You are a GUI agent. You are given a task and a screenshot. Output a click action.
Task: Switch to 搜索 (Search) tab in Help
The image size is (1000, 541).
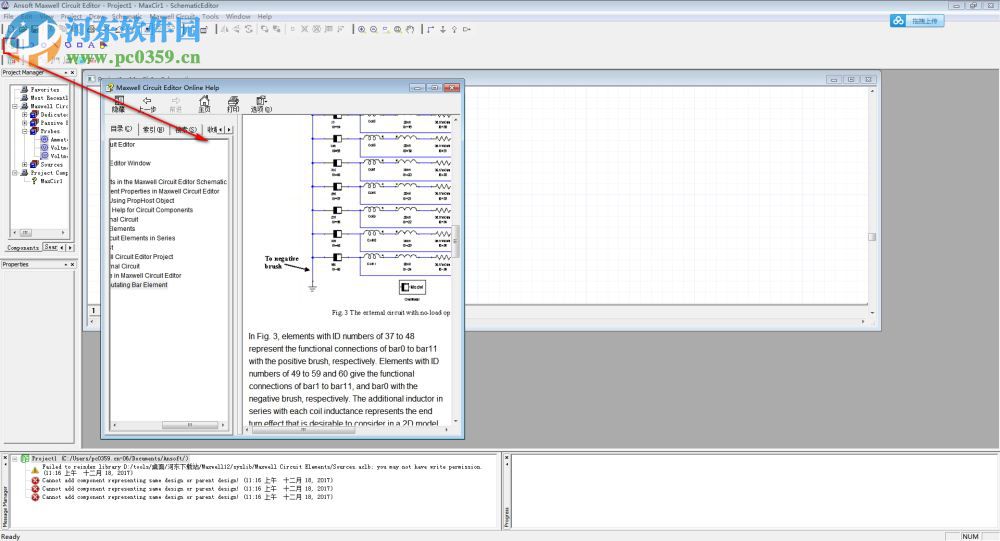[x=186, y=130]
